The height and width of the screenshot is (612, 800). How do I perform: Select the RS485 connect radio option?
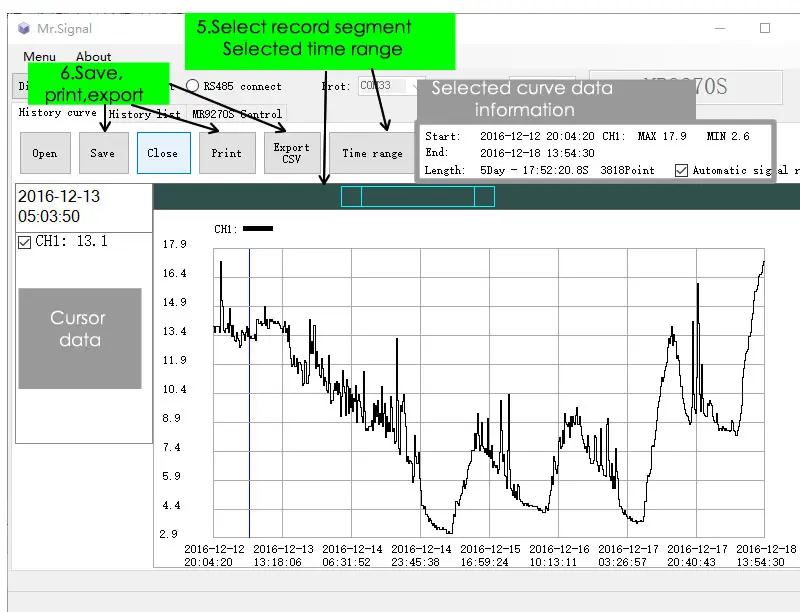192,86
